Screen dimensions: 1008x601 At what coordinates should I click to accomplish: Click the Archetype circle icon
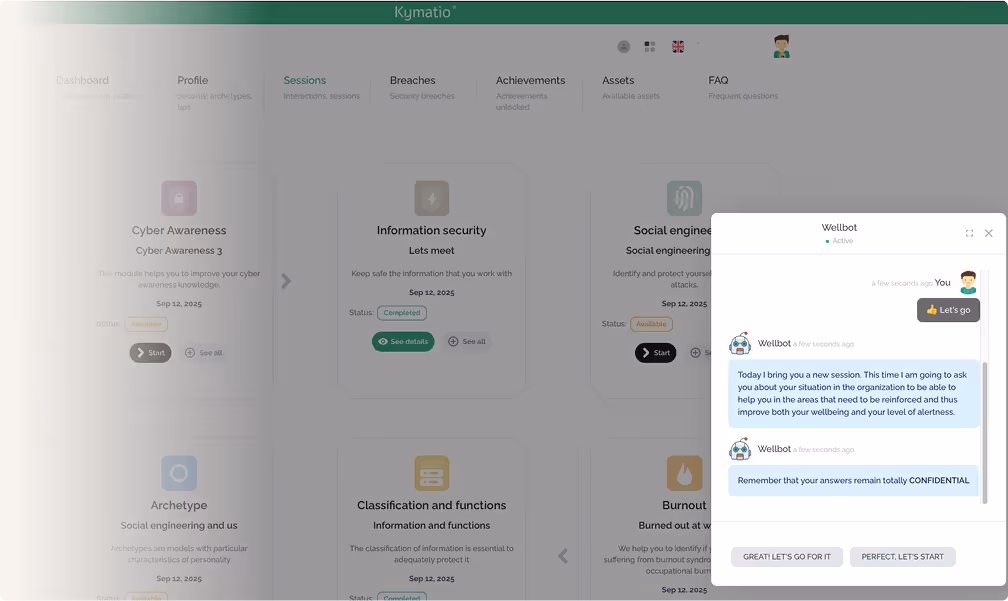point(179,473)
